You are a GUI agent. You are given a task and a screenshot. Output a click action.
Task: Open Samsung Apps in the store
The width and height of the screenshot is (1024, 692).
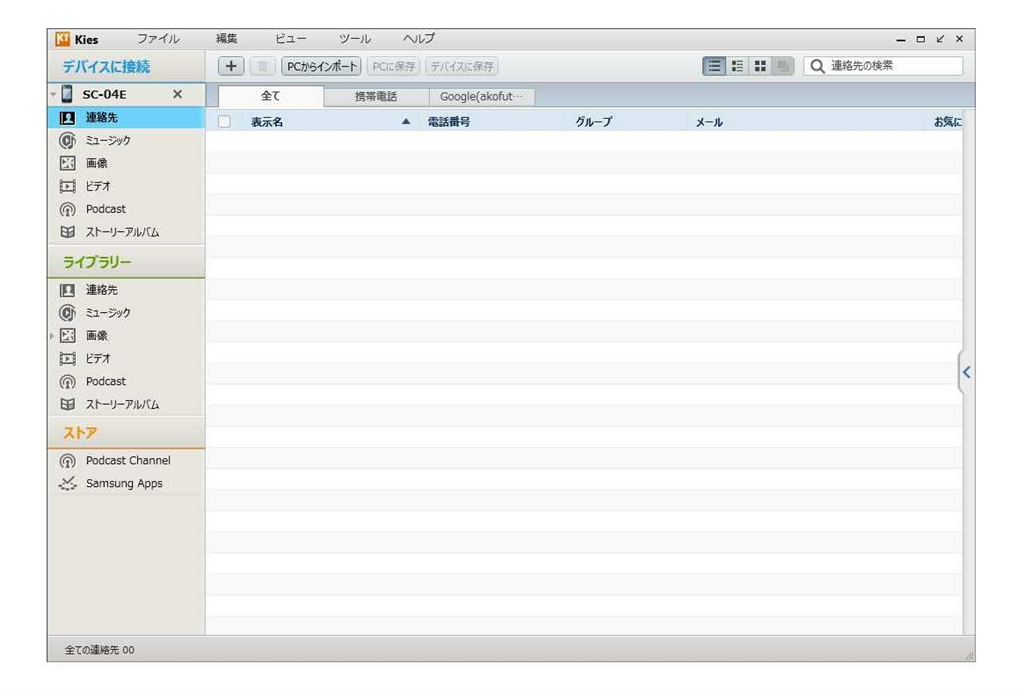pyautogui.click(x=126, y=483)
